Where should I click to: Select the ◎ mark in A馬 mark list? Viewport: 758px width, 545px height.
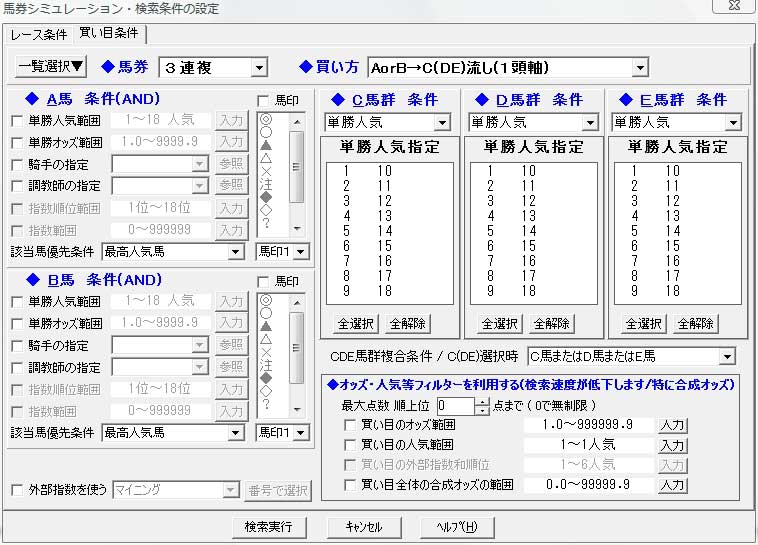point(265,118)
